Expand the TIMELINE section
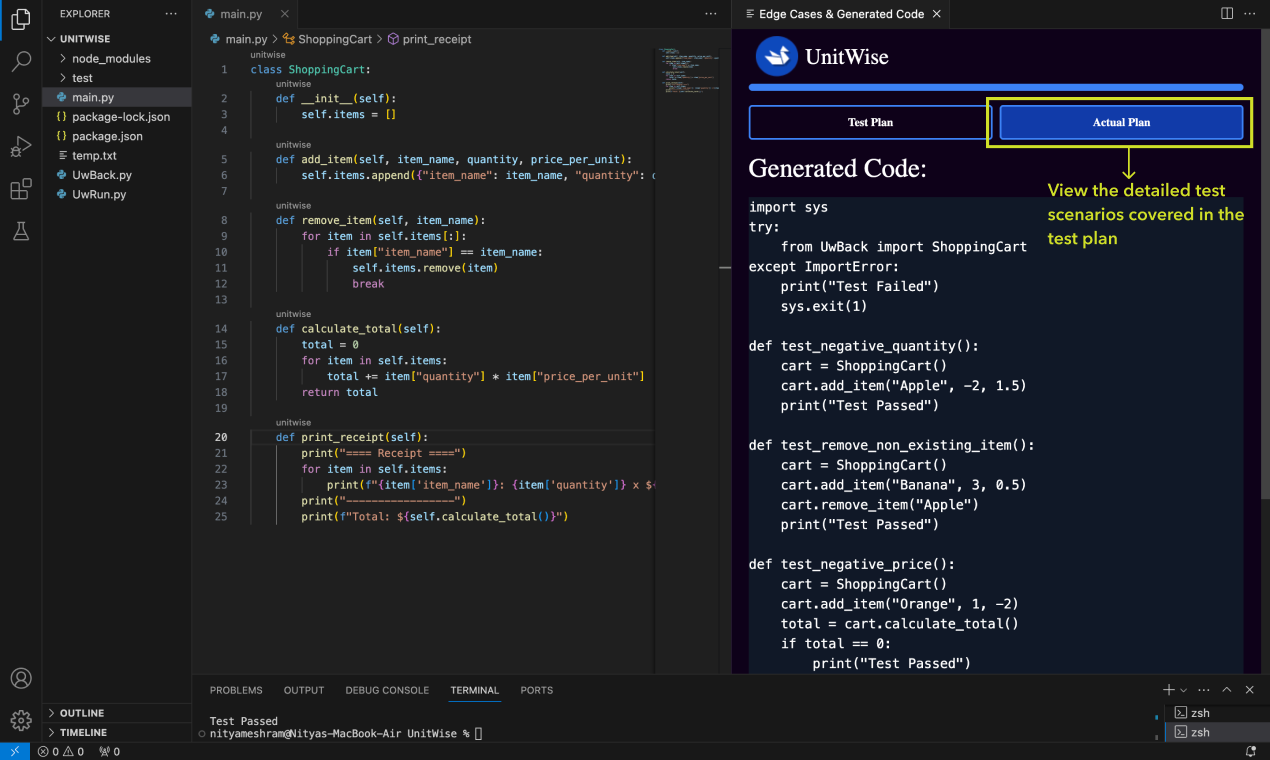 coord(116,732)
